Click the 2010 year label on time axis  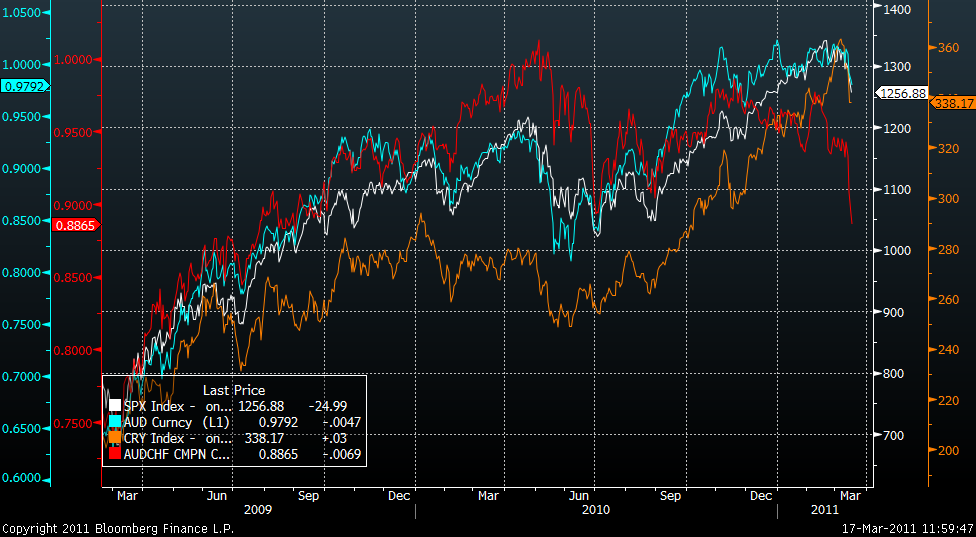click(x=595, y=510)
